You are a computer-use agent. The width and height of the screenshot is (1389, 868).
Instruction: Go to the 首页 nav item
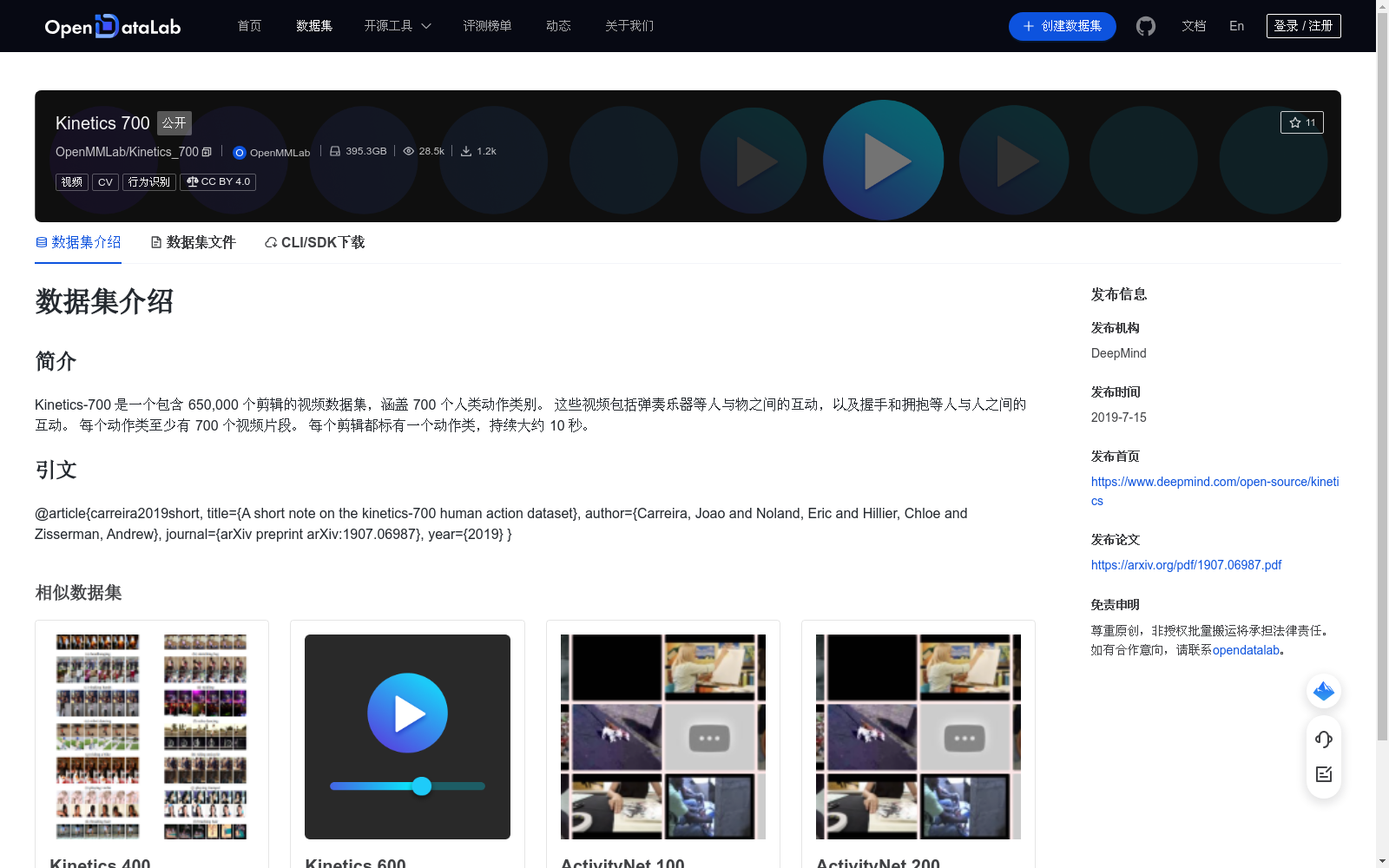[249, 26]
